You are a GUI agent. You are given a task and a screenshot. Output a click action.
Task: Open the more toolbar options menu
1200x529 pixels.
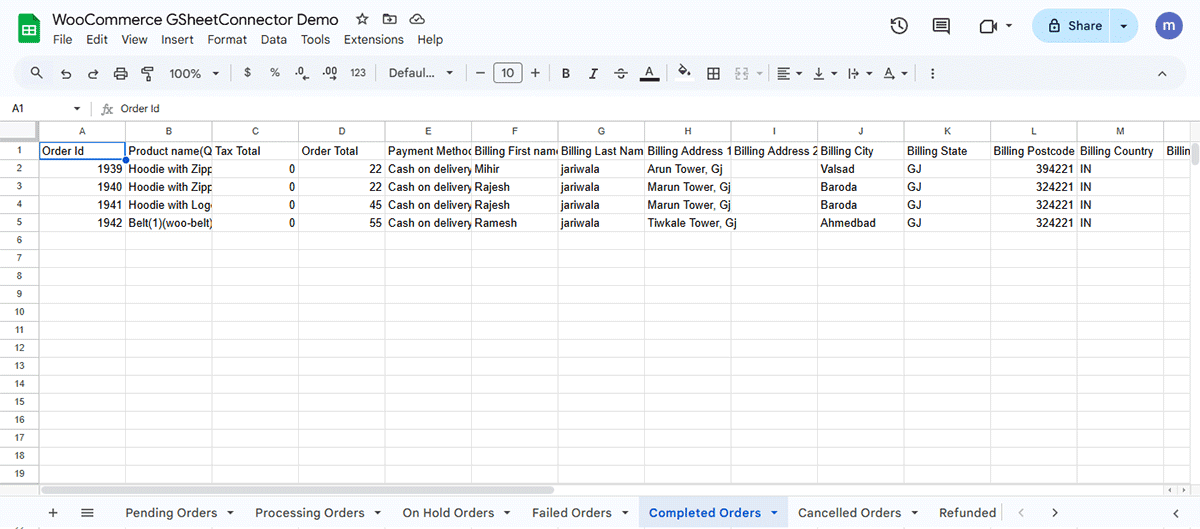click(x=932, y=73)
